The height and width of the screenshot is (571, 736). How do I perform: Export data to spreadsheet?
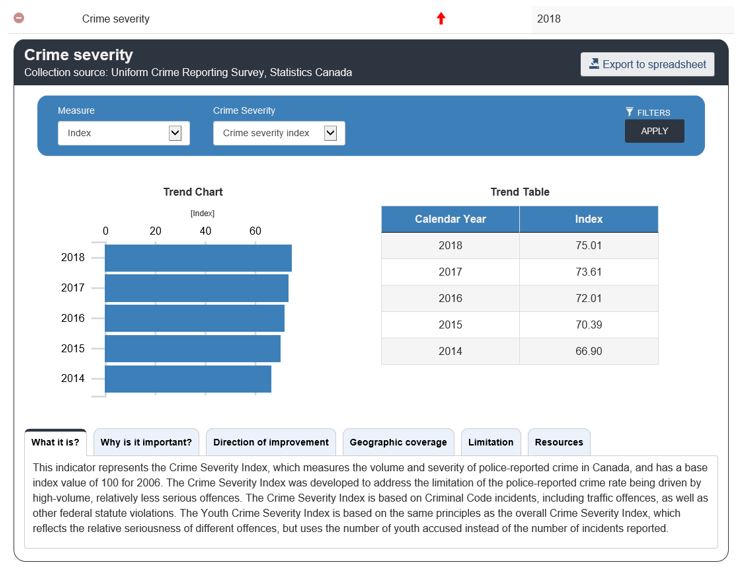tap(647, 64)
